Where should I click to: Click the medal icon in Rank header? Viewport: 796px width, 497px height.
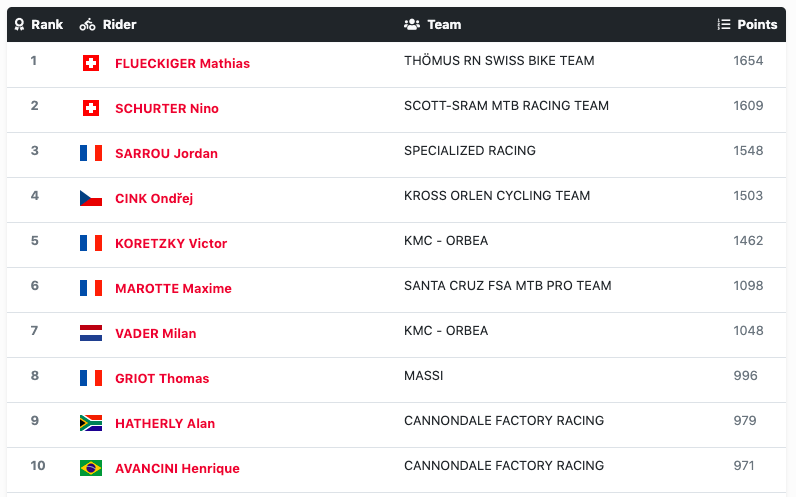click(x=19, y=24)
